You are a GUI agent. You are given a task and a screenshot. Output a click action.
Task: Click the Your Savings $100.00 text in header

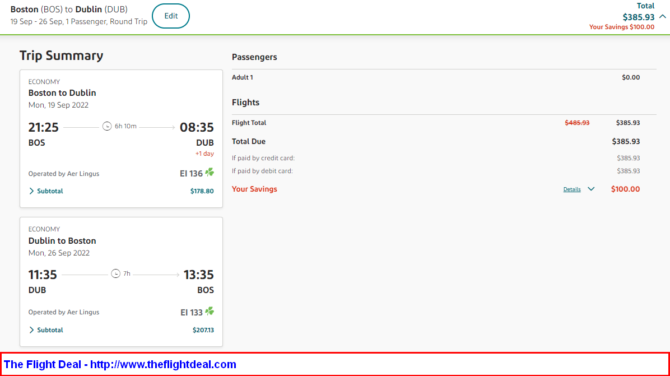(622, 27)
